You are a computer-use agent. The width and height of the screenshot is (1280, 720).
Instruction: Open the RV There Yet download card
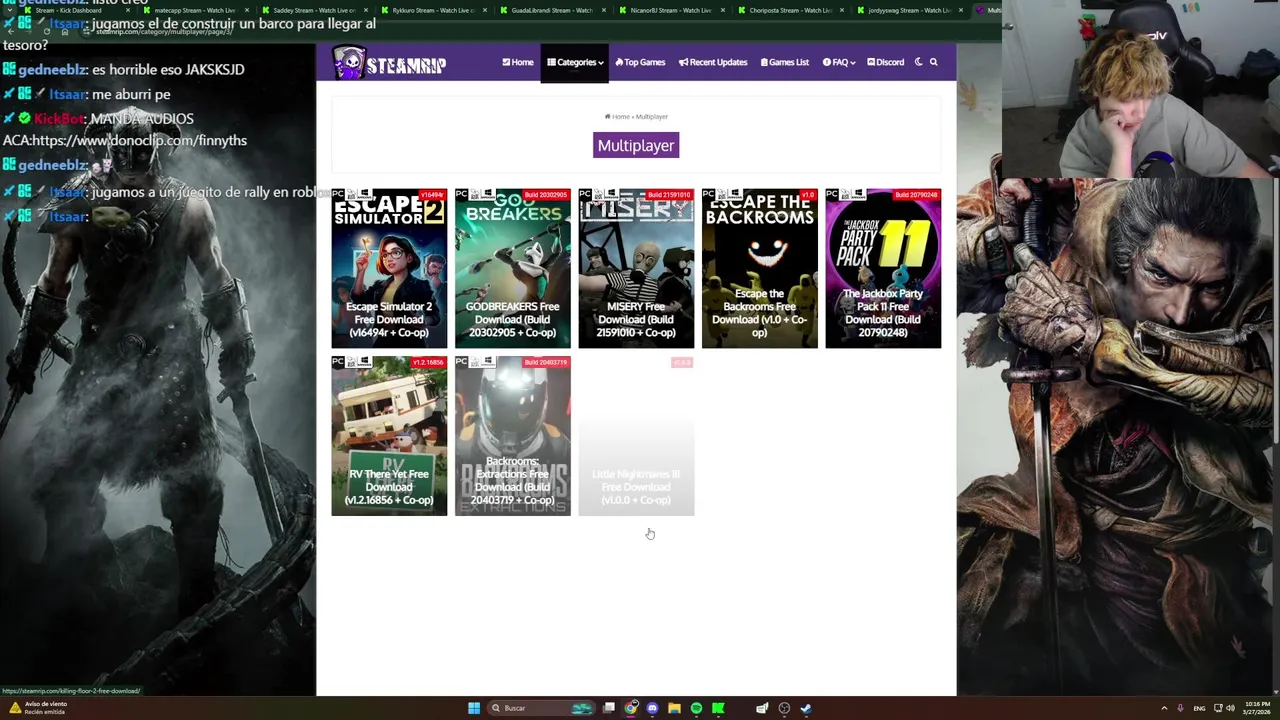pos(389,436)
